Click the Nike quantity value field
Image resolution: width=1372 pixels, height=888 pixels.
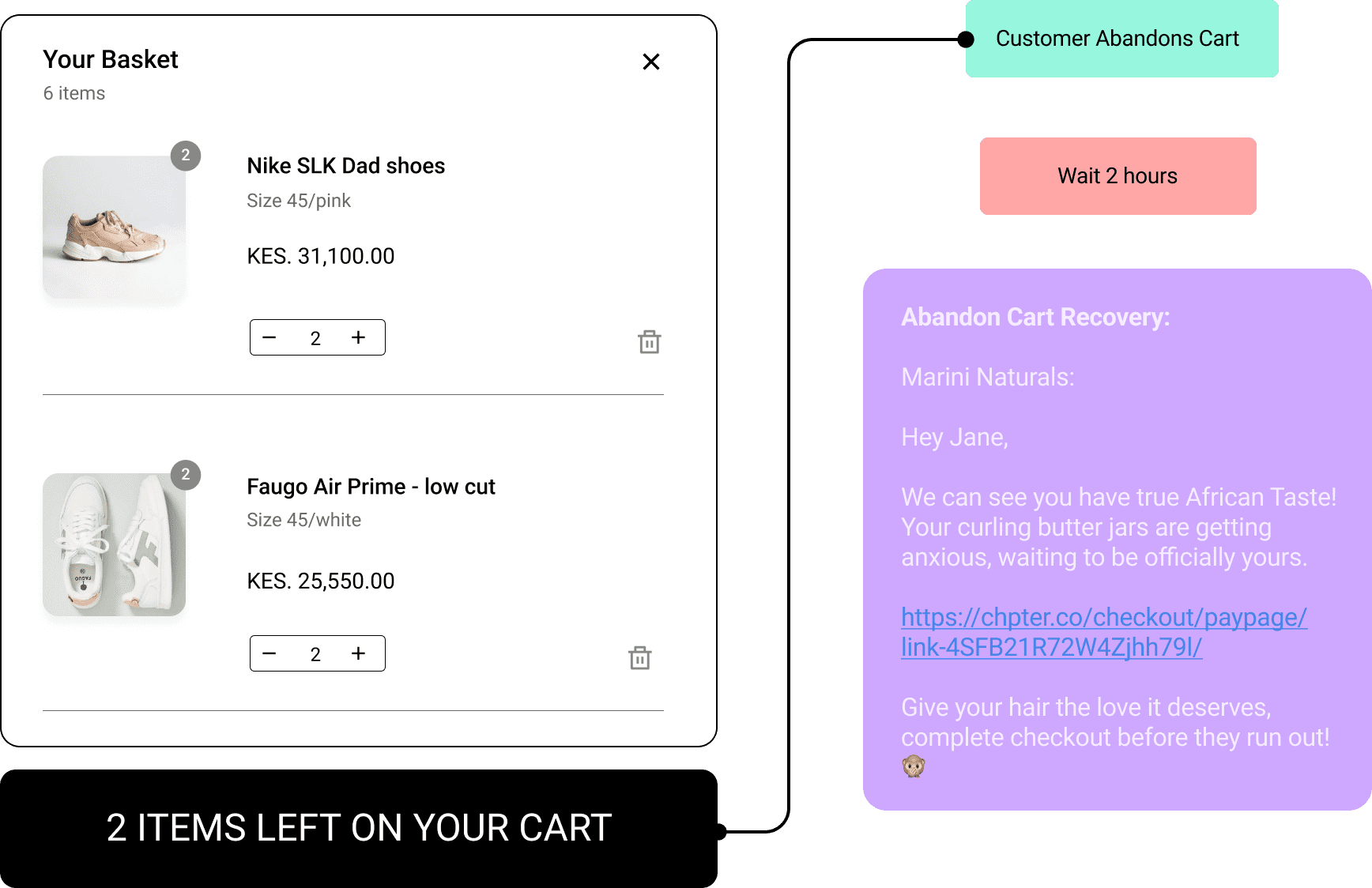(x=315, y=338)
